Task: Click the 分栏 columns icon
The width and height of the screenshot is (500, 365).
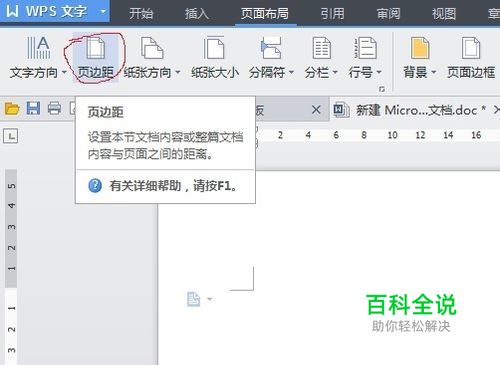Action: pyautogui.click(x=321, y=48)
